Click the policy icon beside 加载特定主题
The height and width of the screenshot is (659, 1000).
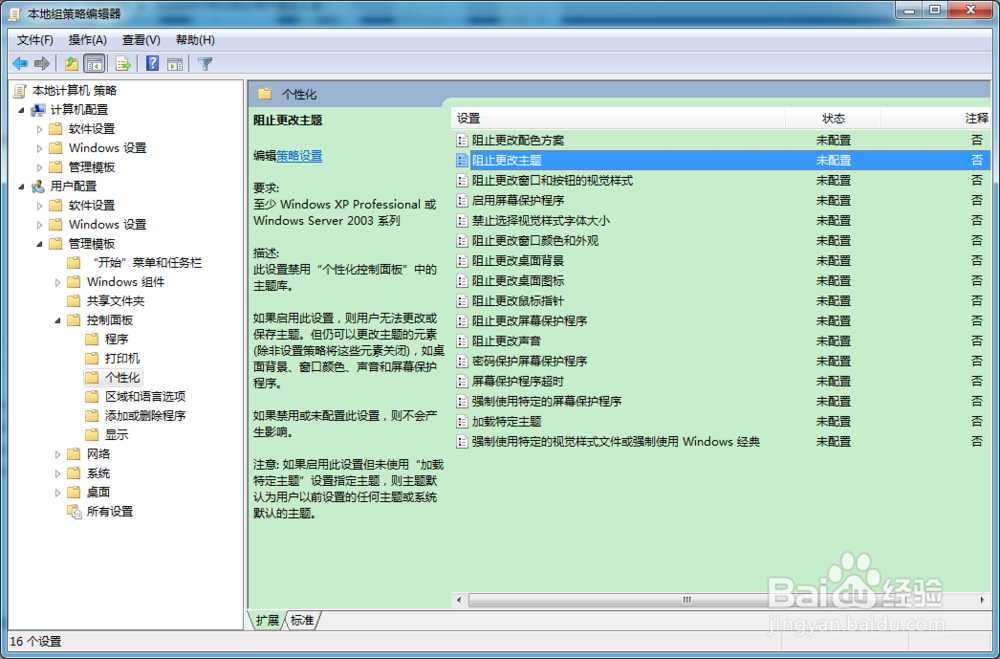click(x=462, y=422)
